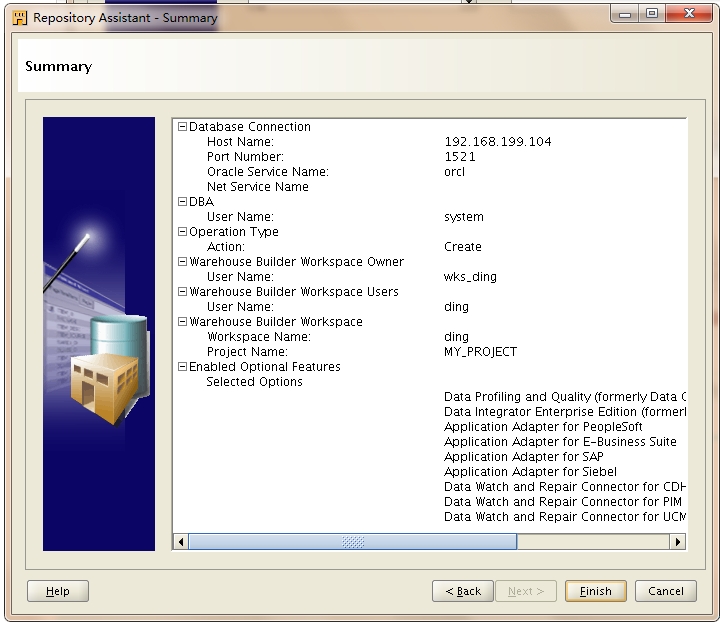
Task: Maximize the Repository Assistant window
Action: 652,14
